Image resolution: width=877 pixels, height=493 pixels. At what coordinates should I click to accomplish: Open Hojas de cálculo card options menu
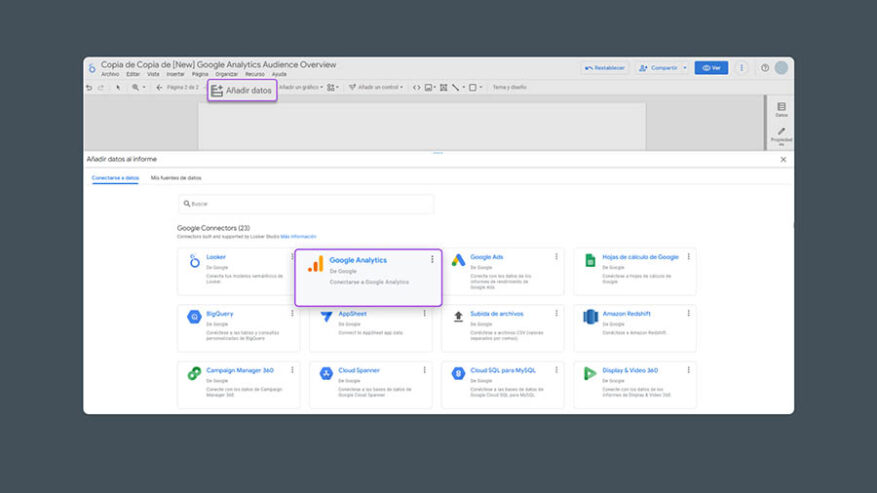coord(689,257)
